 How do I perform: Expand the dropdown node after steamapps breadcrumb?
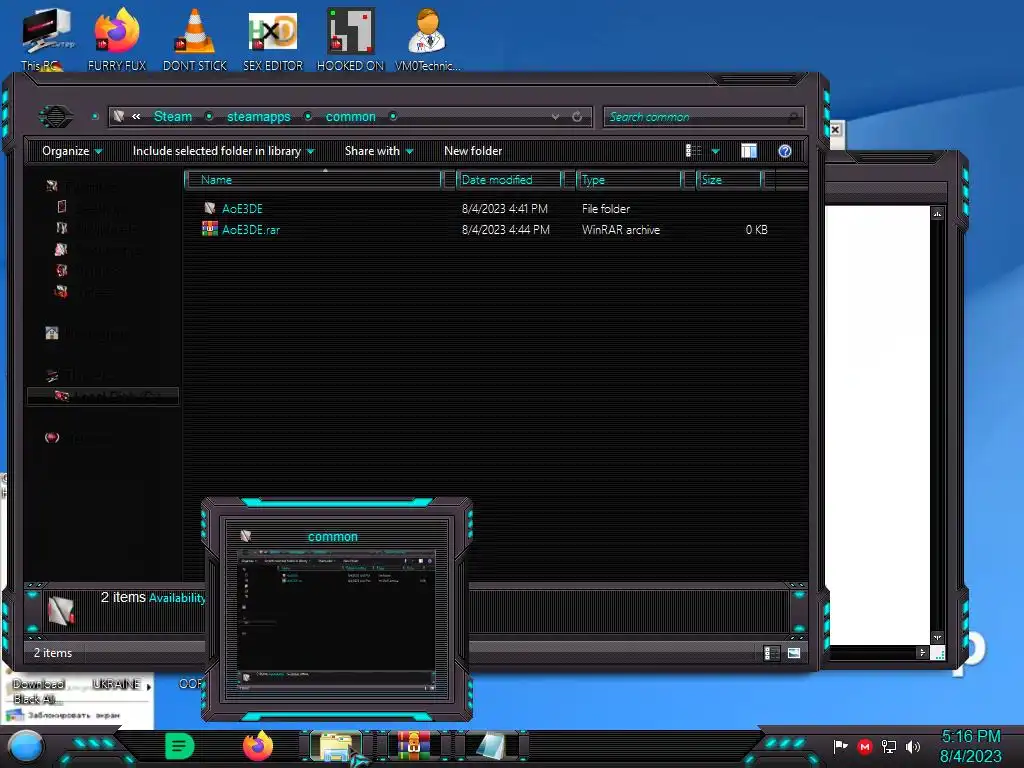point(308,116)
